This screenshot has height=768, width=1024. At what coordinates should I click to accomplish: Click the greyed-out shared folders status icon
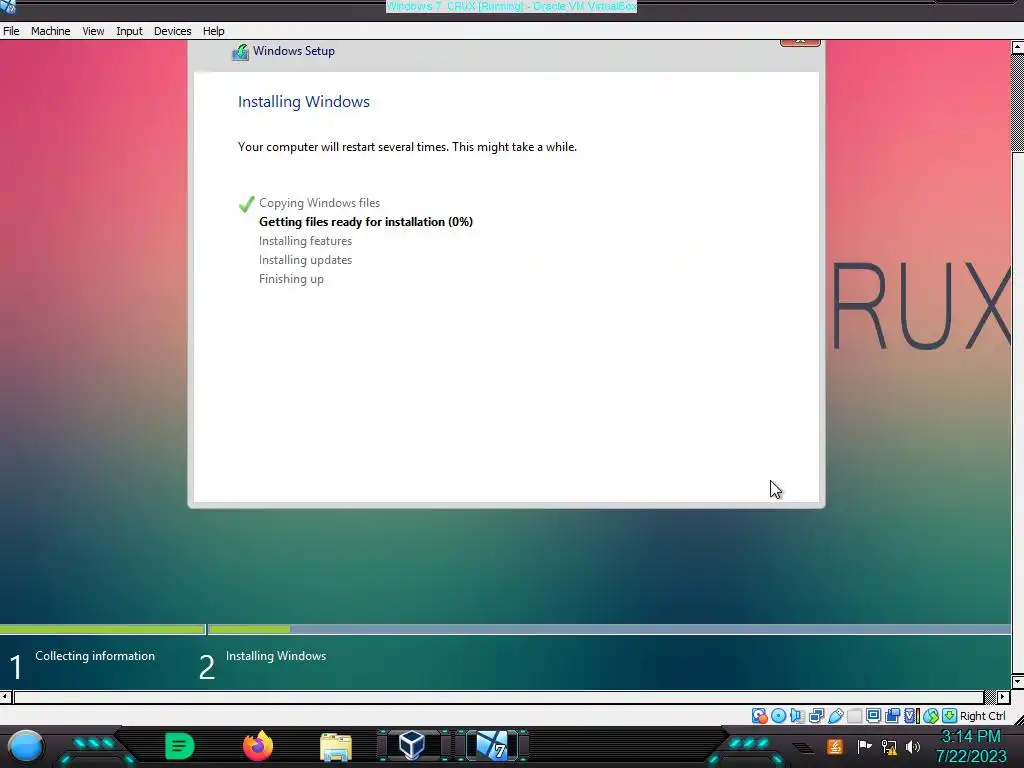pos(854,716)
